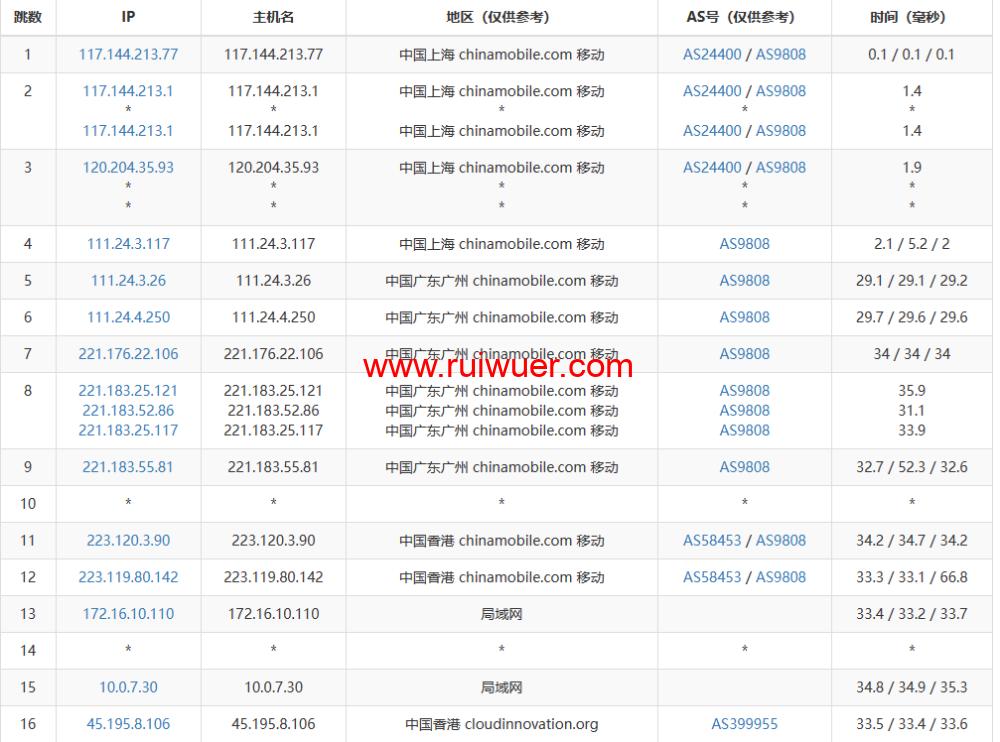Image resolution: width=1000 pixels, height=742 pixels.
Task: Open IP link 117.144.213.77 in hop 1
Action: [128, 54]
